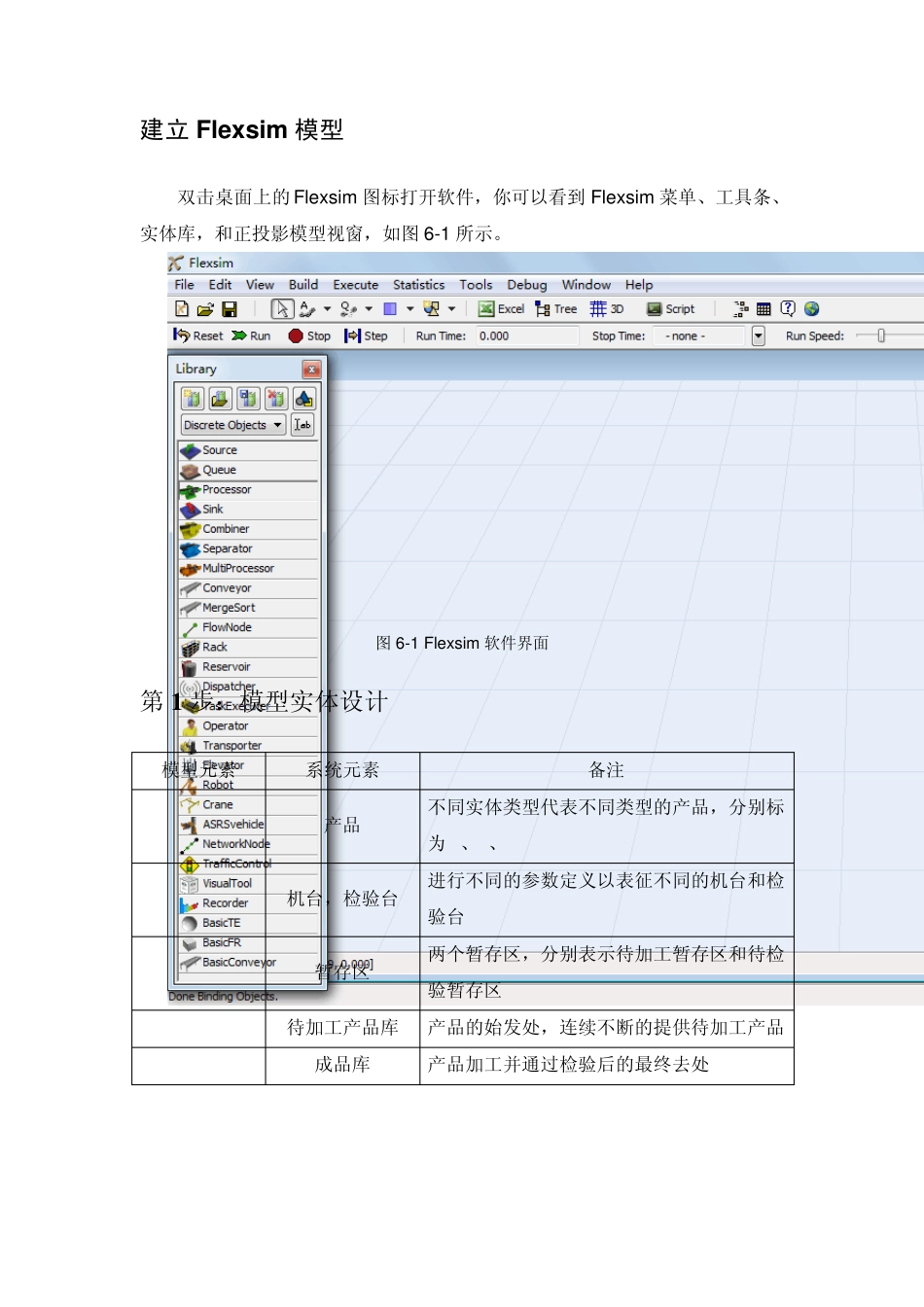The width and height of the screenshot is (924, 1307).
Task: Click the fourth Library toolbar icon
Action: (x=276, y=399)
